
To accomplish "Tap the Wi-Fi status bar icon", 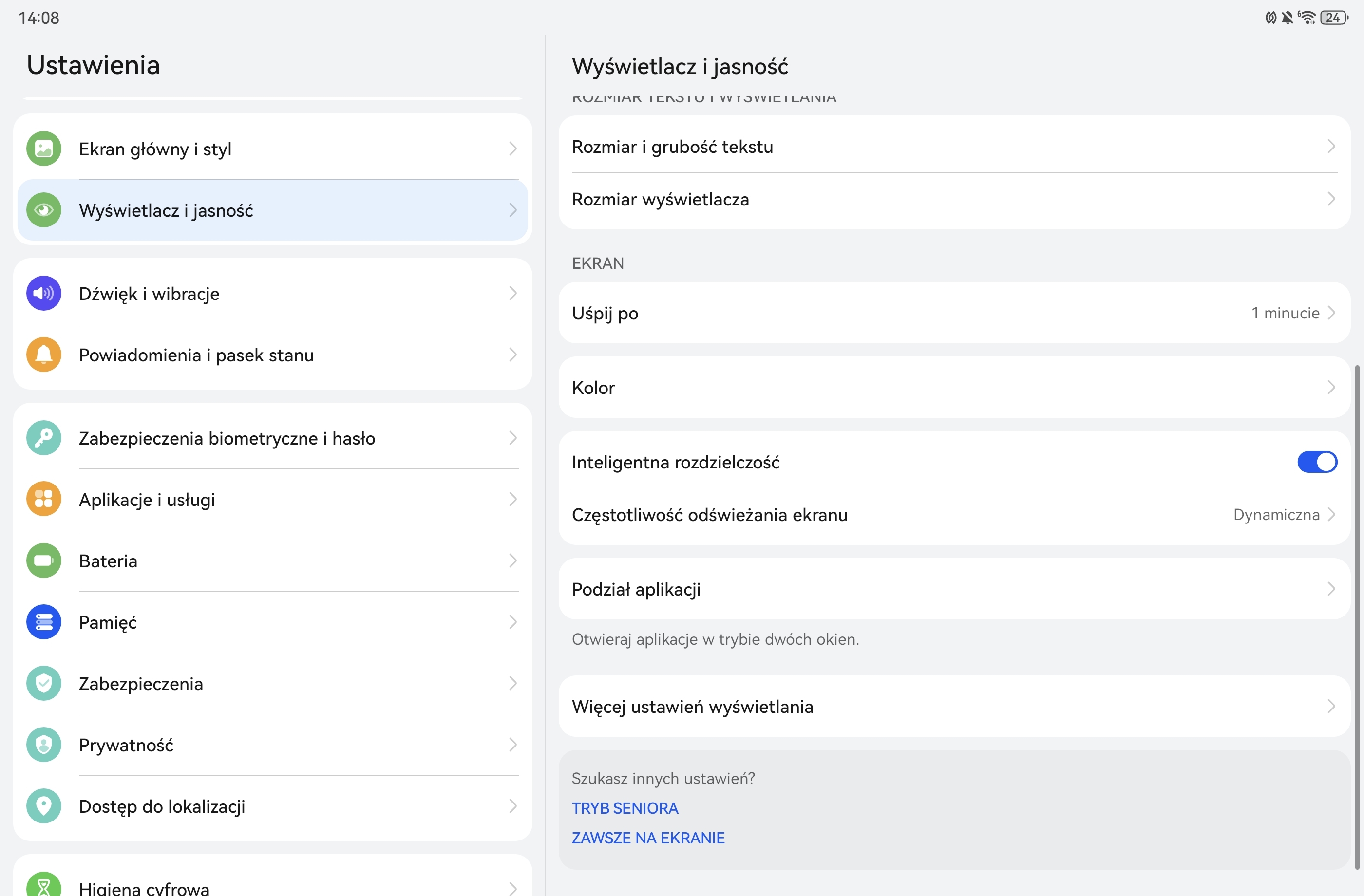I will coord(1307,17).
